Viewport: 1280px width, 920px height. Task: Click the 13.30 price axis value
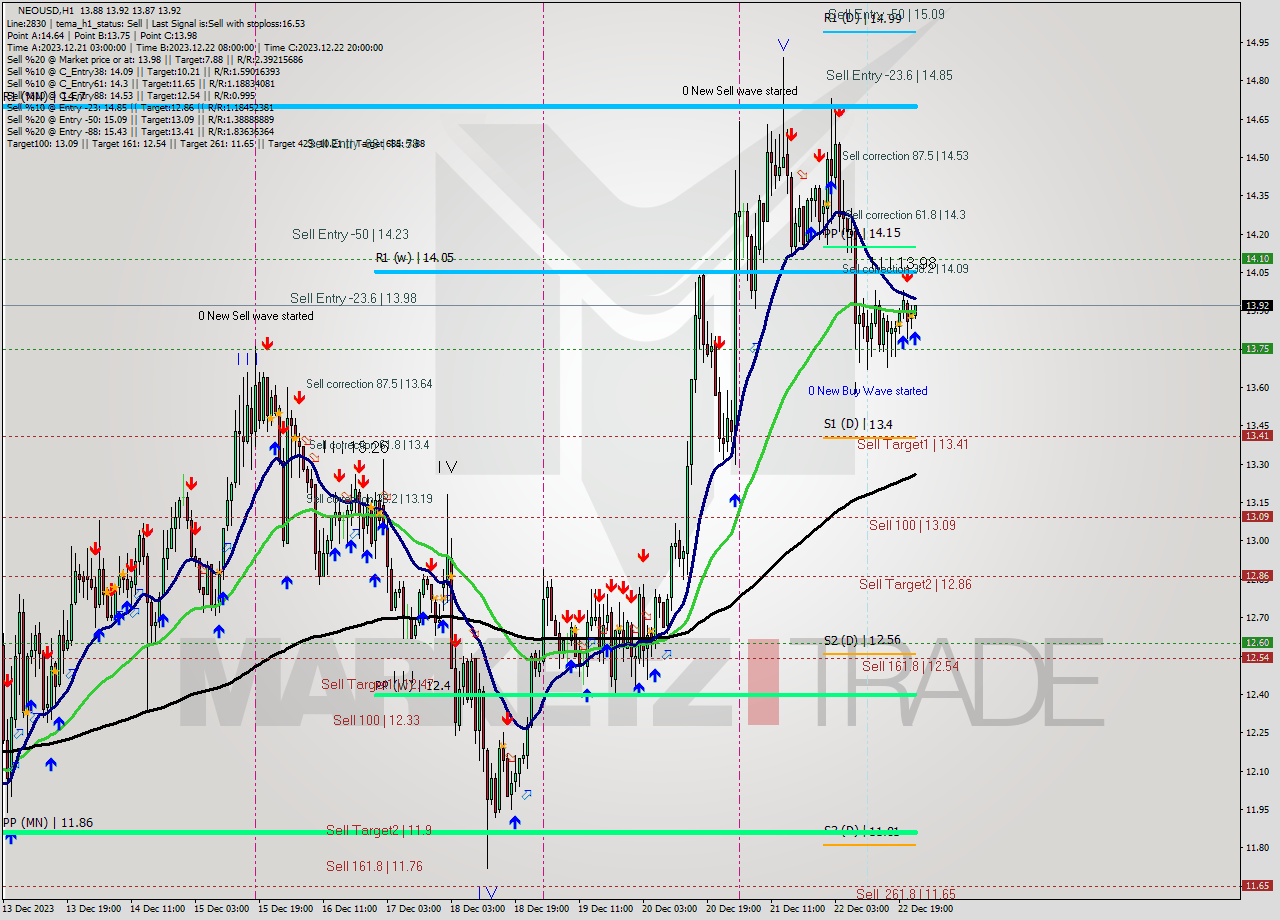(1257, 464)
